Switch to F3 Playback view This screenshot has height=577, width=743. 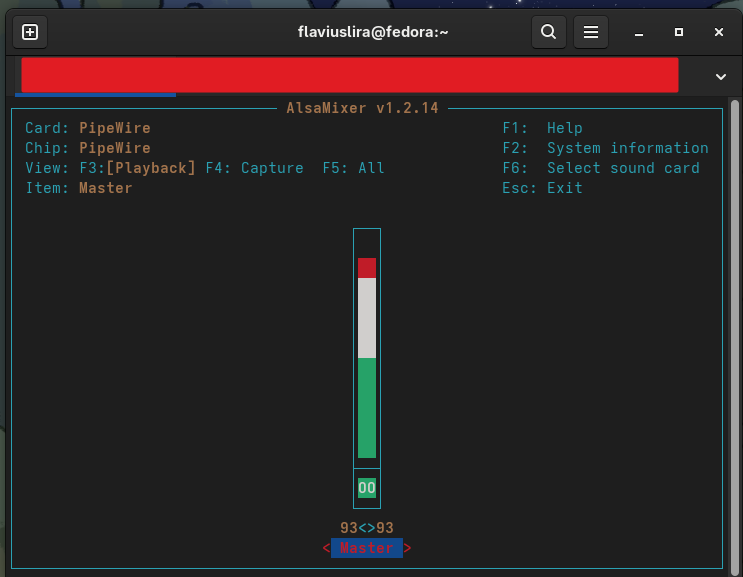(x=150, y=168)
